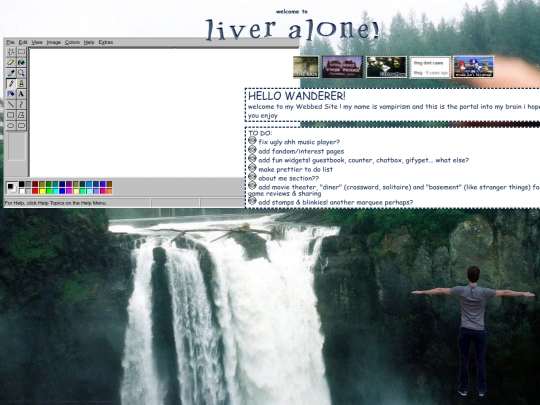Click the "For Help, click Help Topics" status text
Viewport: 540px width, 405px height.
click(x=56, y=203)
